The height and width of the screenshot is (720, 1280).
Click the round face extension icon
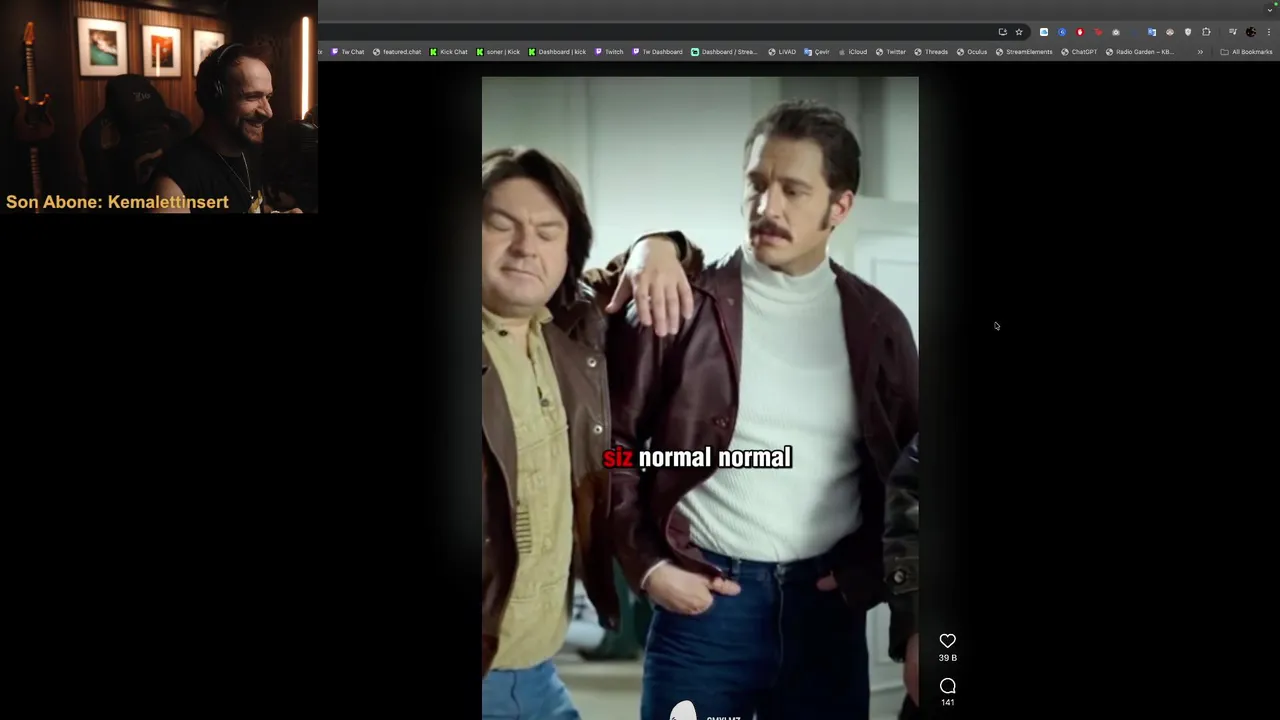[1170, 32]
